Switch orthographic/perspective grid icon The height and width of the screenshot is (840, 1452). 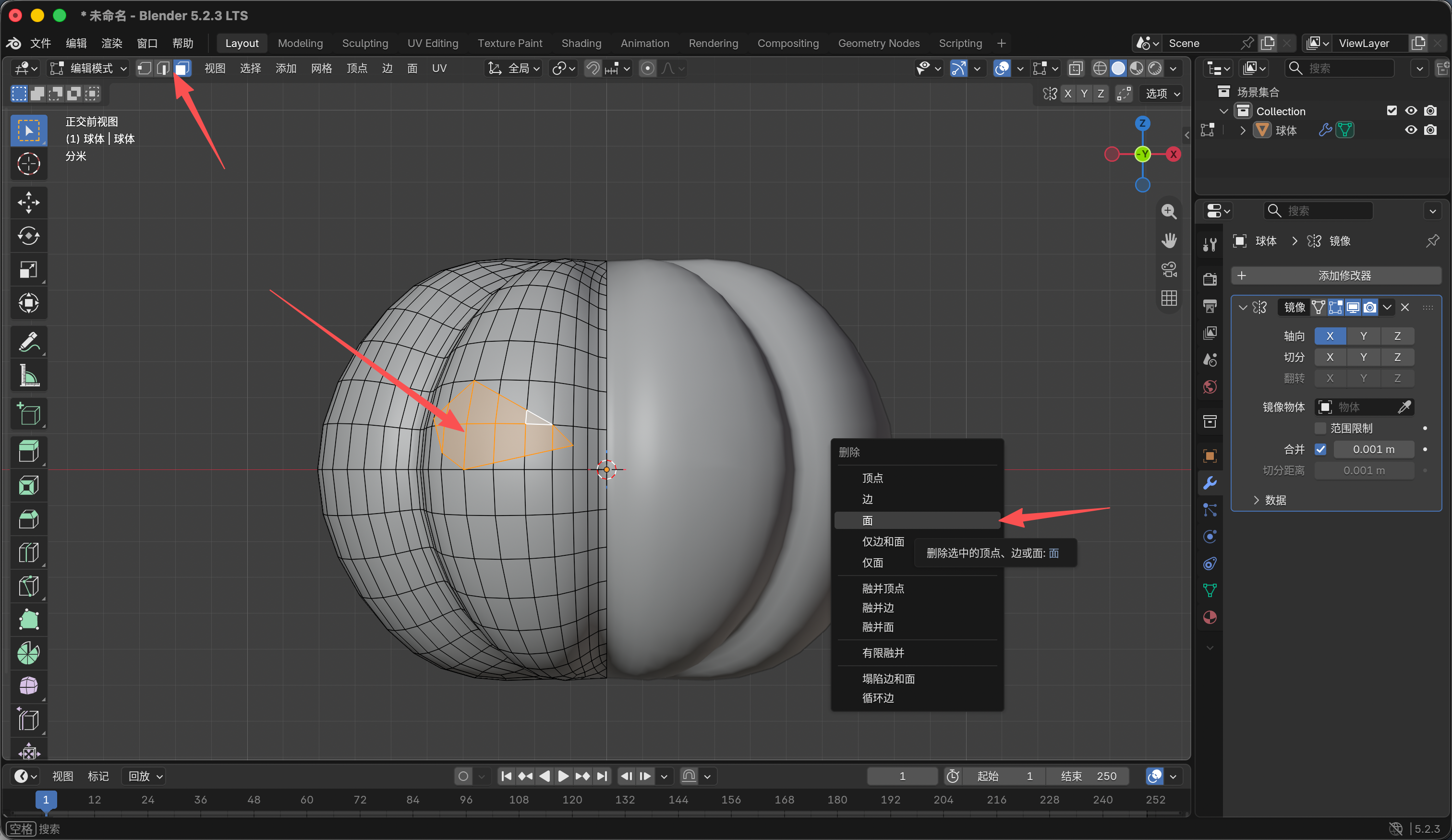click(x=1169, y=298)
